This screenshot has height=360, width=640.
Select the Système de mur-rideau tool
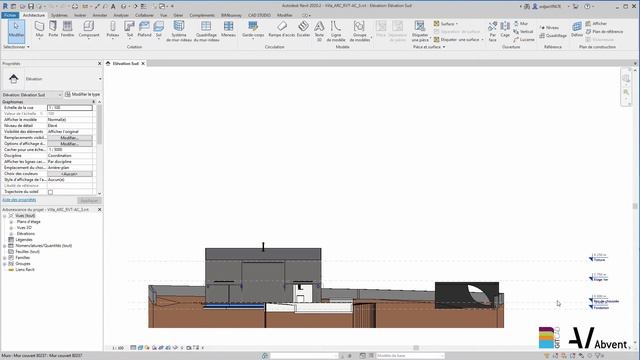point(179,31)
